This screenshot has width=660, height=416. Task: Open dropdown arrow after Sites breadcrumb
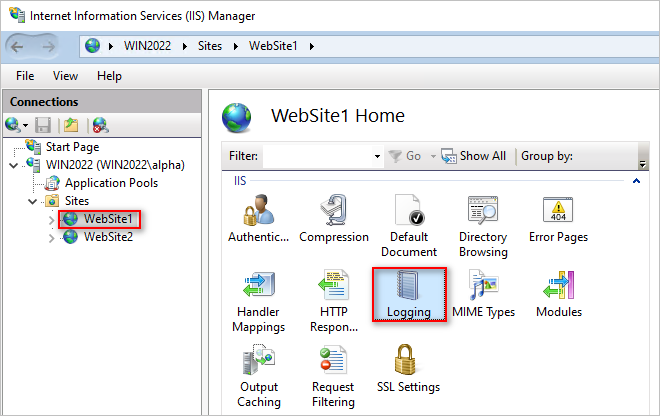(236, 46)
